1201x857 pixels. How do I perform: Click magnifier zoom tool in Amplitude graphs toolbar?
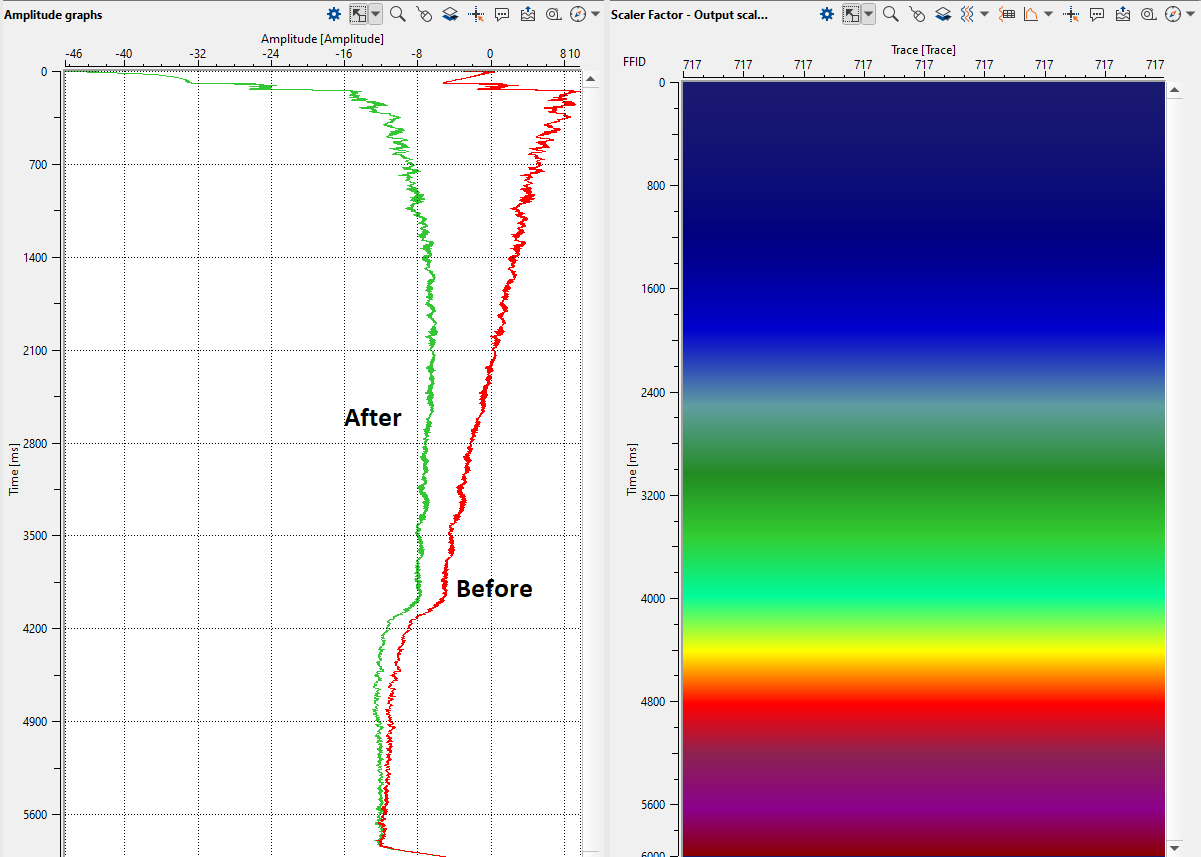[x=397, y=14]
